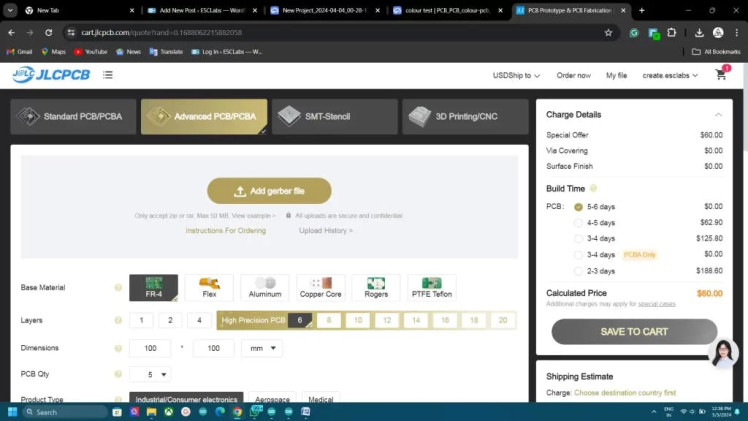Click the Build Time help icon
This screenshot has height=421, width=748.
(593, 188)
